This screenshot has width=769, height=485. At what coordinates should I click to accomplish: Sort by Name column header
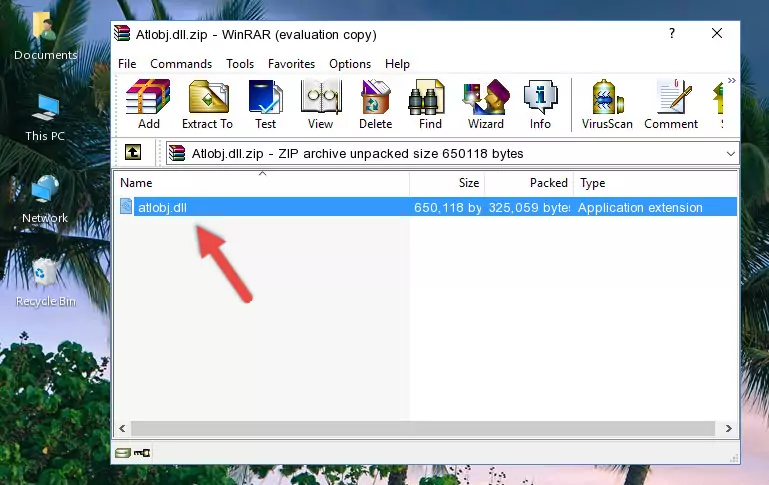(262, 183)
